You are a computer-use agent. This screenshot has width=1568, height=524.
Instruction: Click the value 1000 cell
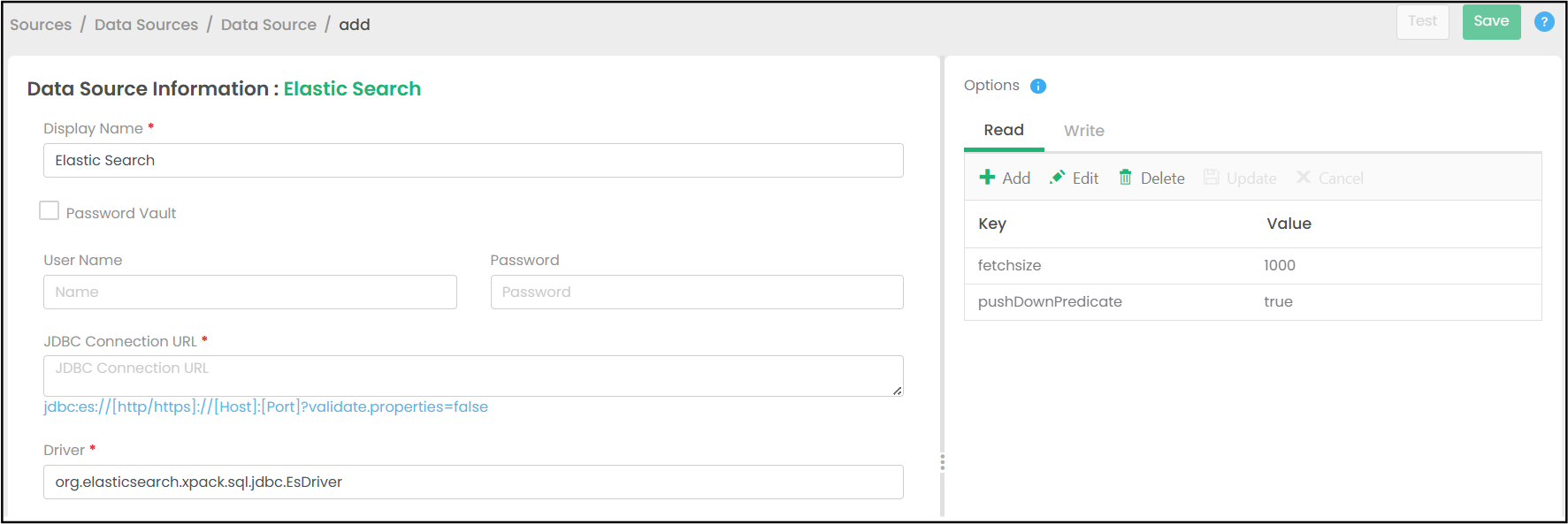pyautogui.click(x=1280, y=265)
